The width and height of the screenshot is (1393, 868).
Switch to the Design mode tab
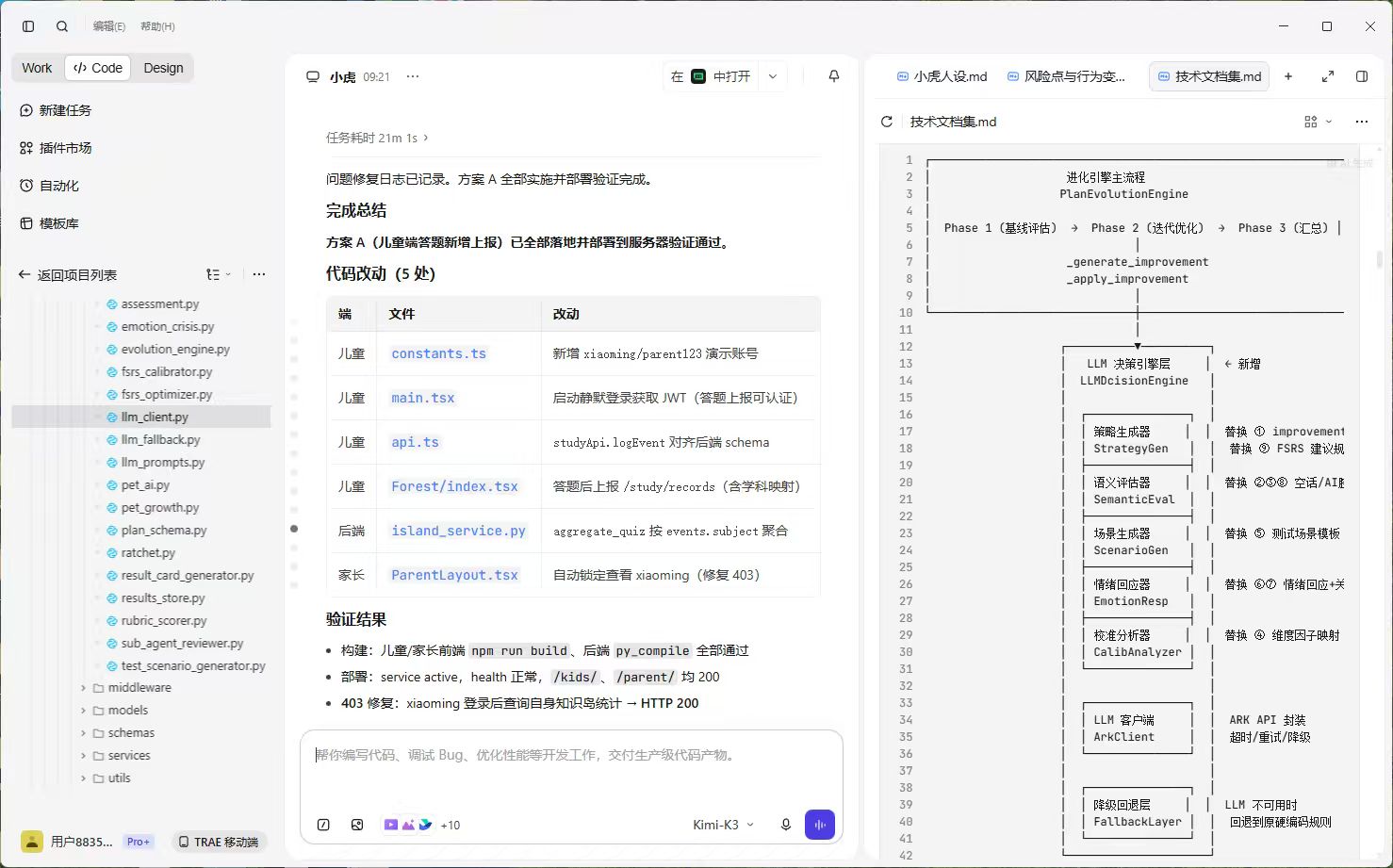pos(163,68)
